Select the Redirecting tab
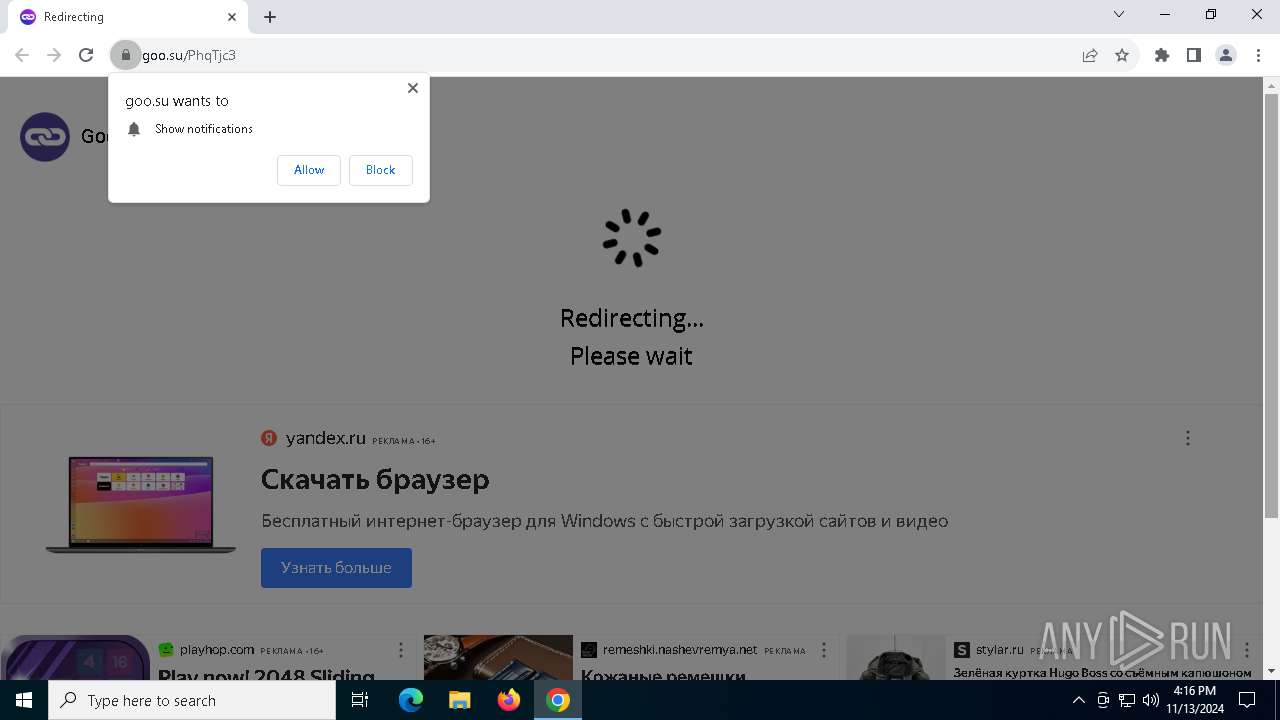The image size is (1280, 720). 128,17
